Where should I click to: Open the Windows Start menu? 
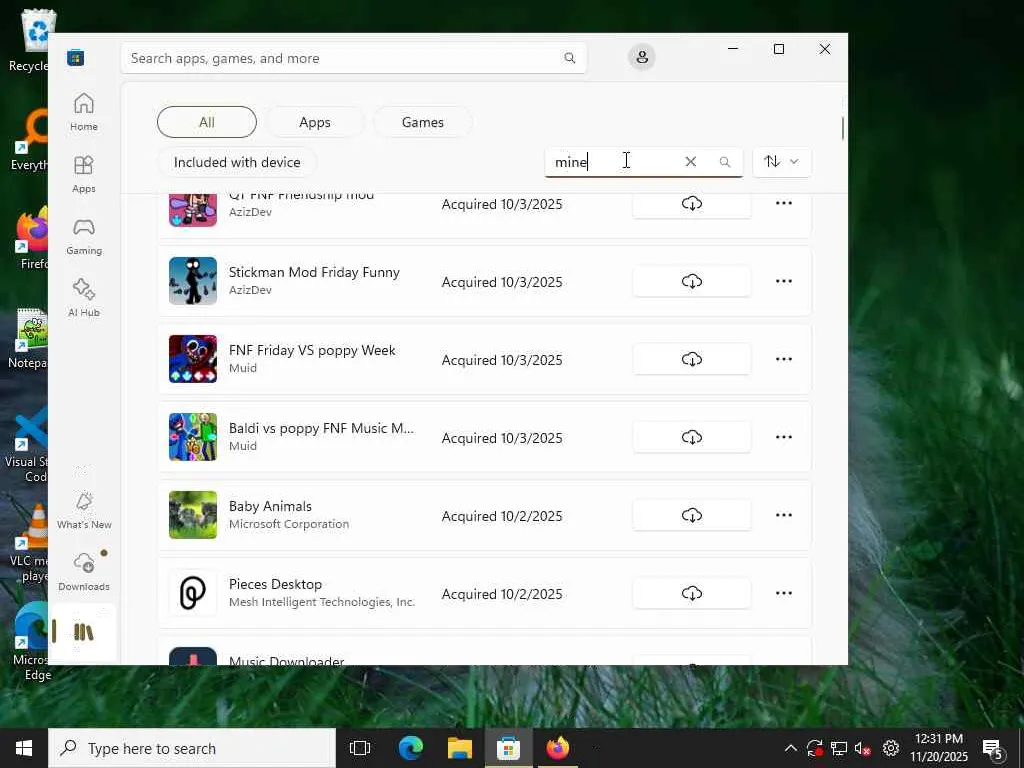coord(24,748)
